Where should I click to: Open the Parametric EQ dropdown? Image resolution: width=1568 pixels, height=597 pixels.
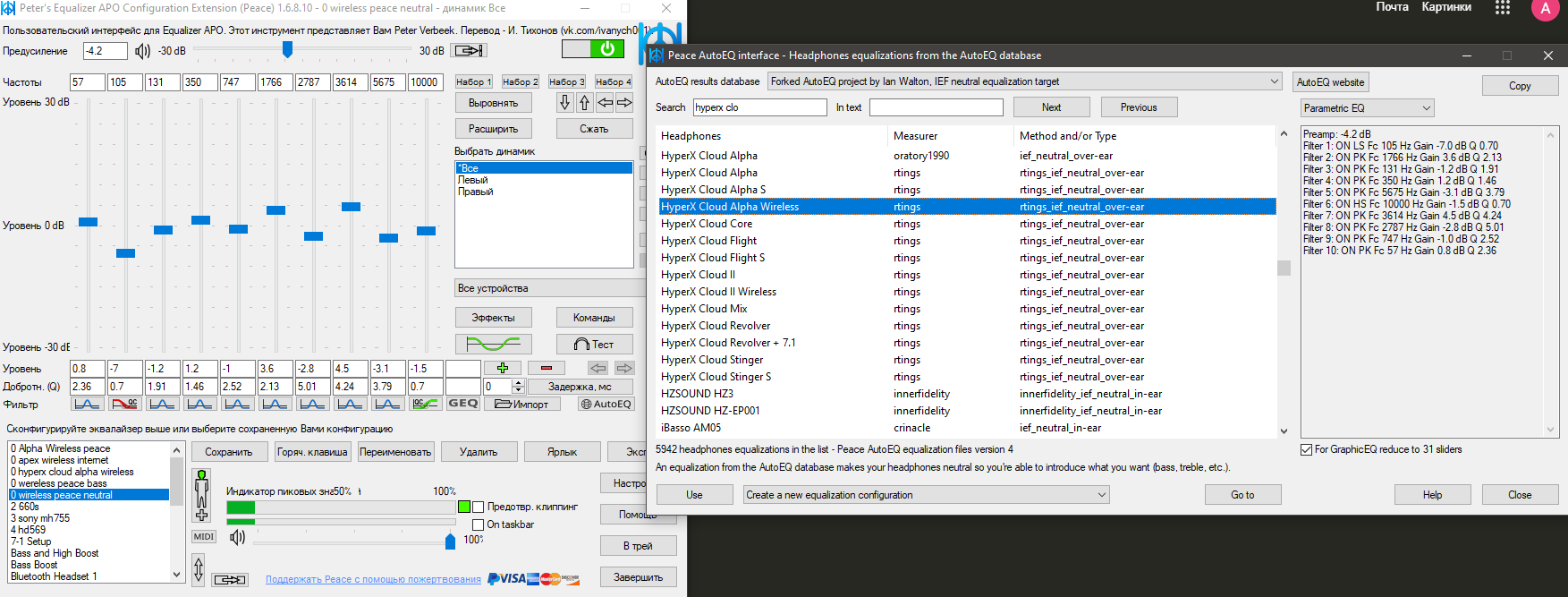(x=1368, y=108)
